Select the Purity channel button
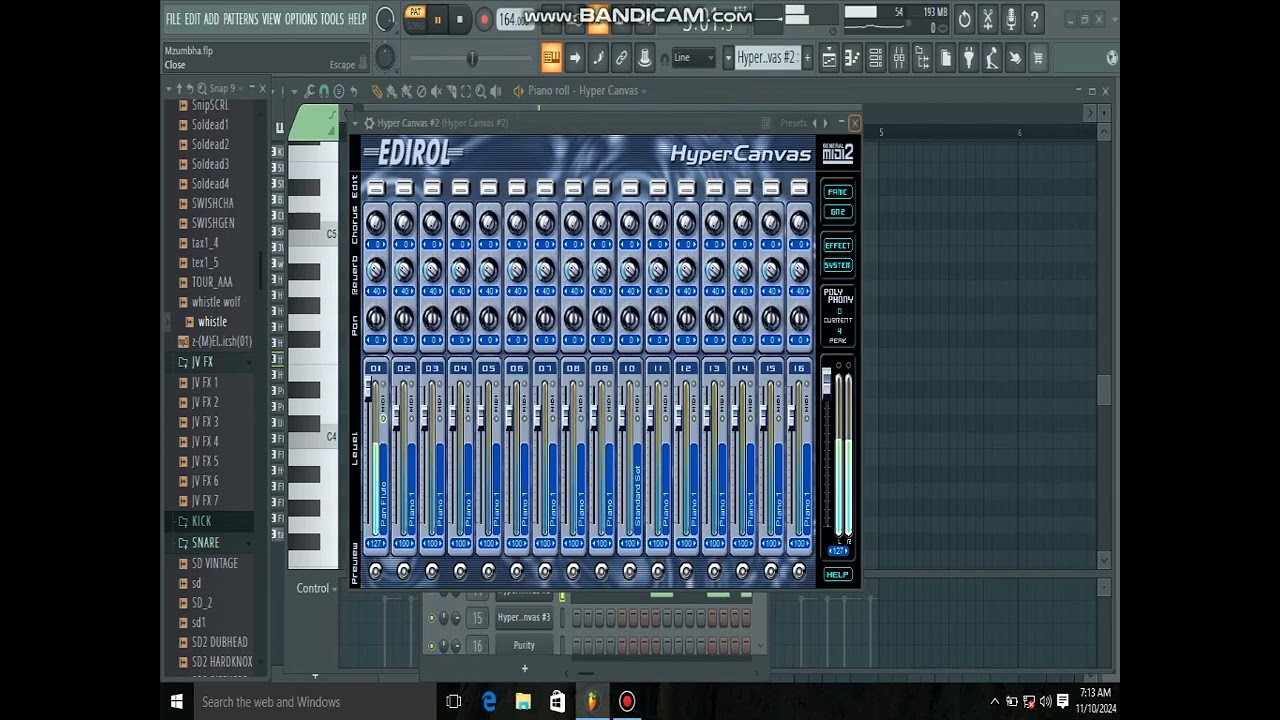 point(524,646)
